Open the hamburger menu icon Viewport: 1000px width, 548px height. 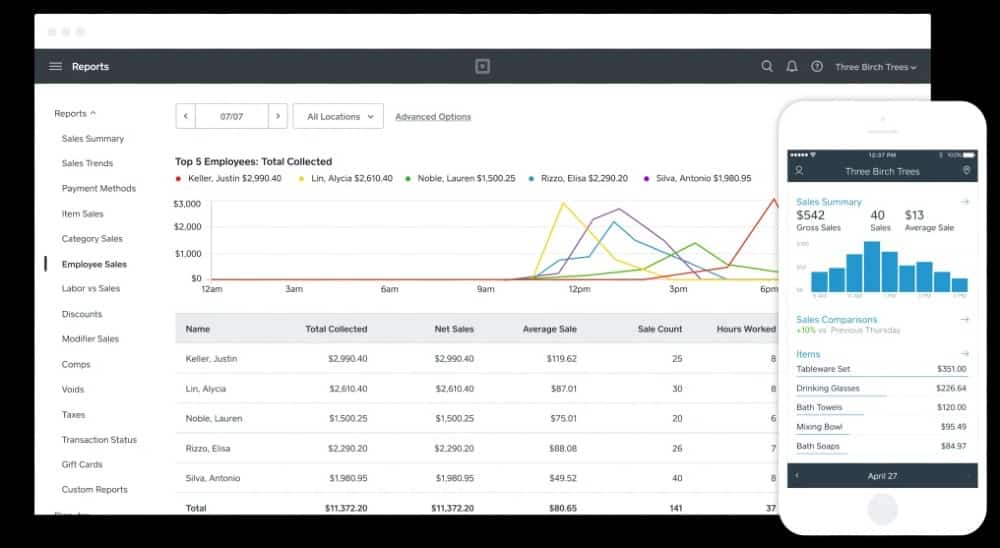tap(55, 66)
